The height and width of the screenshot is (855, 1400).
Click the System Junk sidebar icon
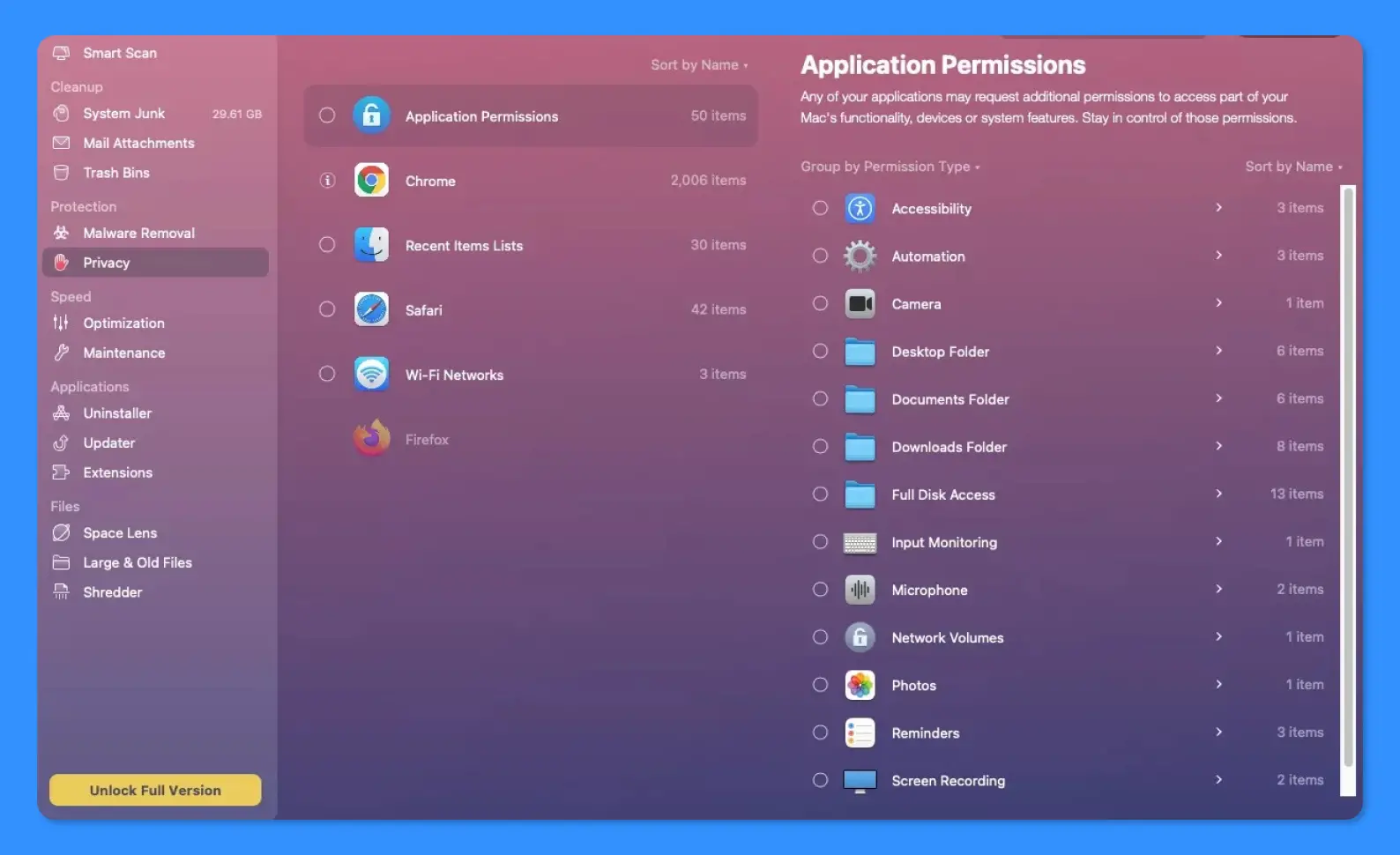[61, 113]
